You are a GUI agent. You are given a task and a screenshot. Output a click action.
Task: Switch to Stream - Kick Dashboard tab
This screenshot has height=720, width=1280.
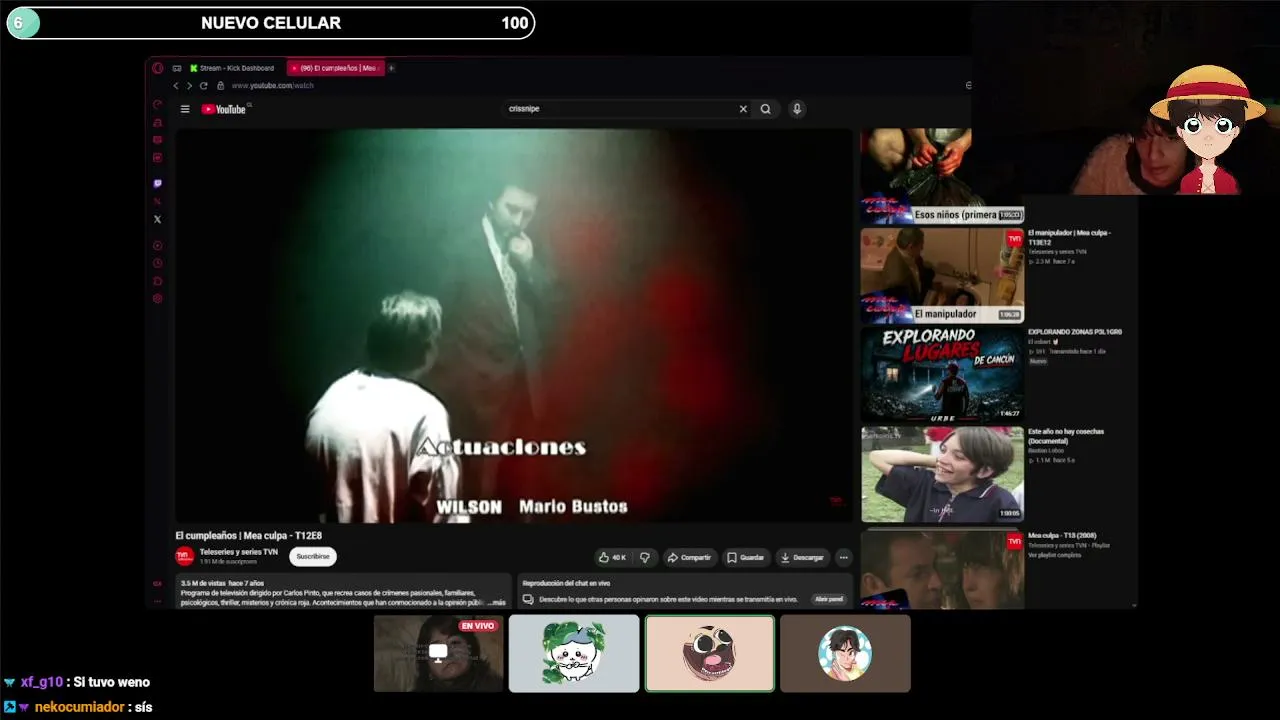[x=235, y=68]
